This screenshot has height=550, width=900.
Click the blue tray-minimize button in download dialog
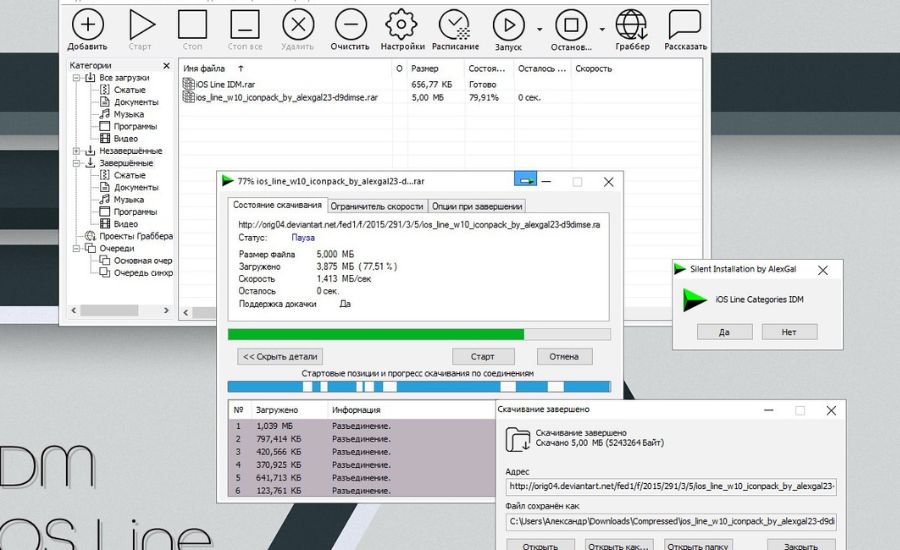[525, 180]
